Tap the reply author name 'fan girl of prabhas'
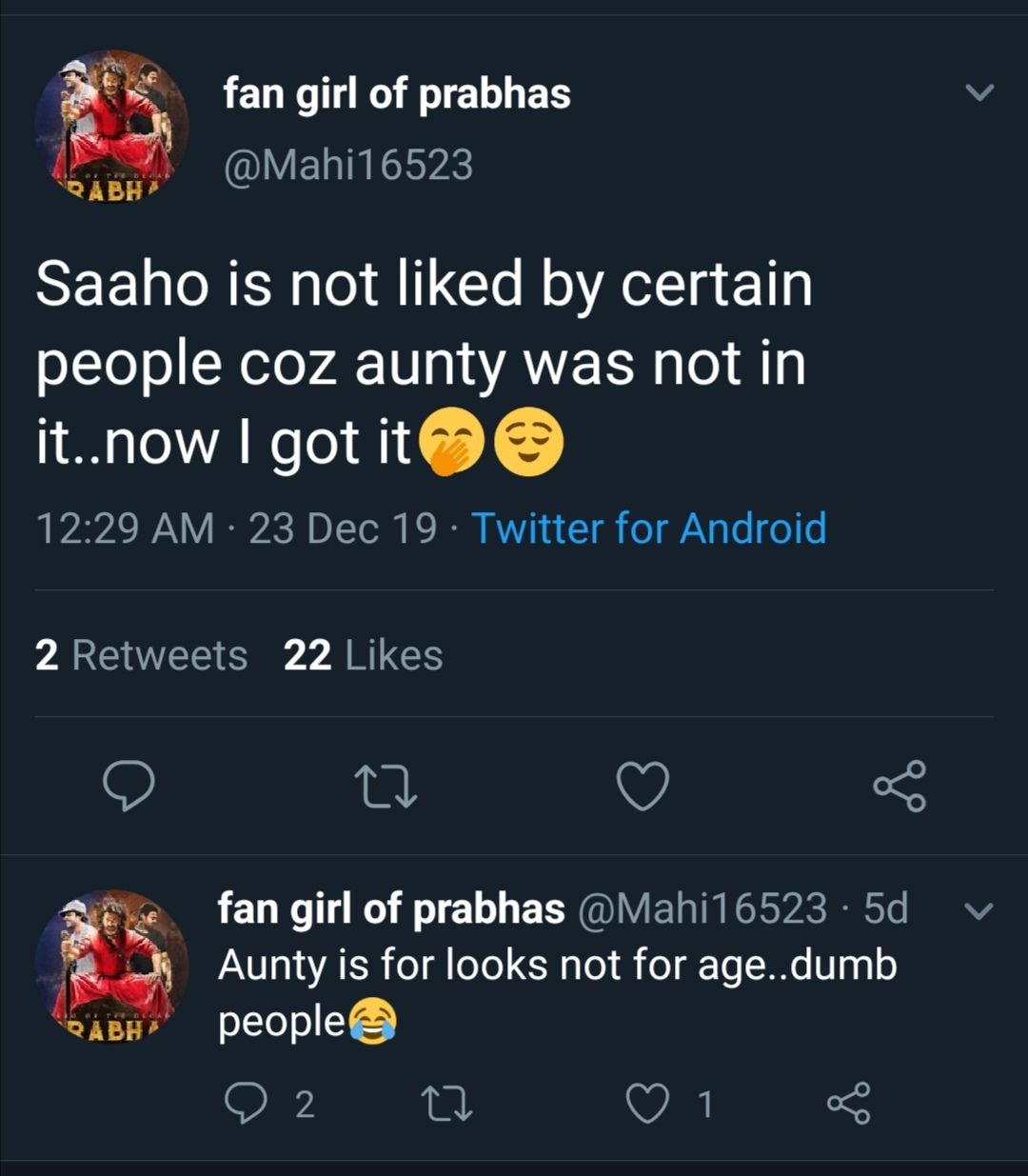1028x1176 pixels. point(391,908)
